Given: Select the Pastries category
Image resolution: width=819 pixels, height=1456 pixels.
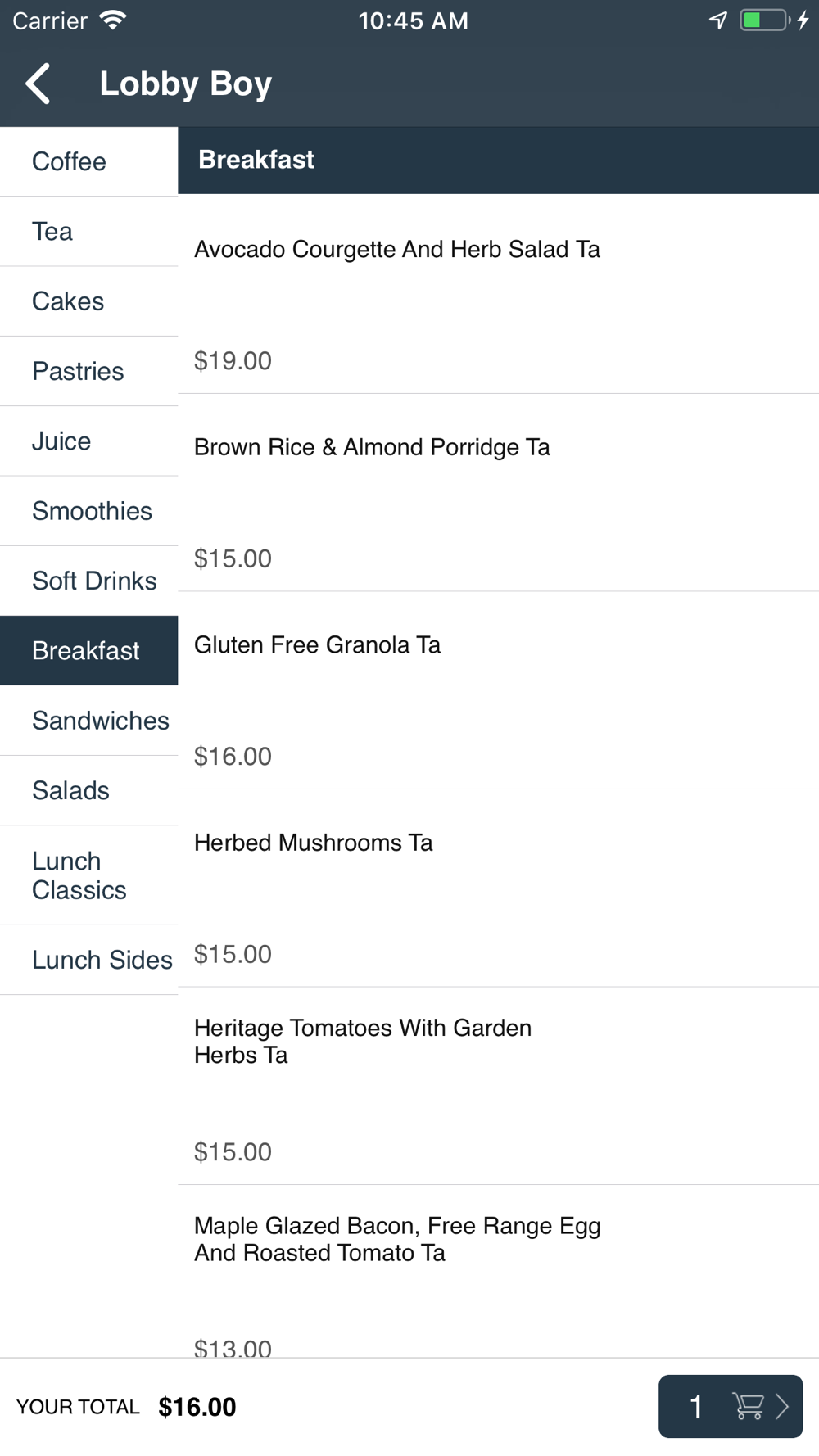Looking at the screenshot, I should (x=88, y=371).
